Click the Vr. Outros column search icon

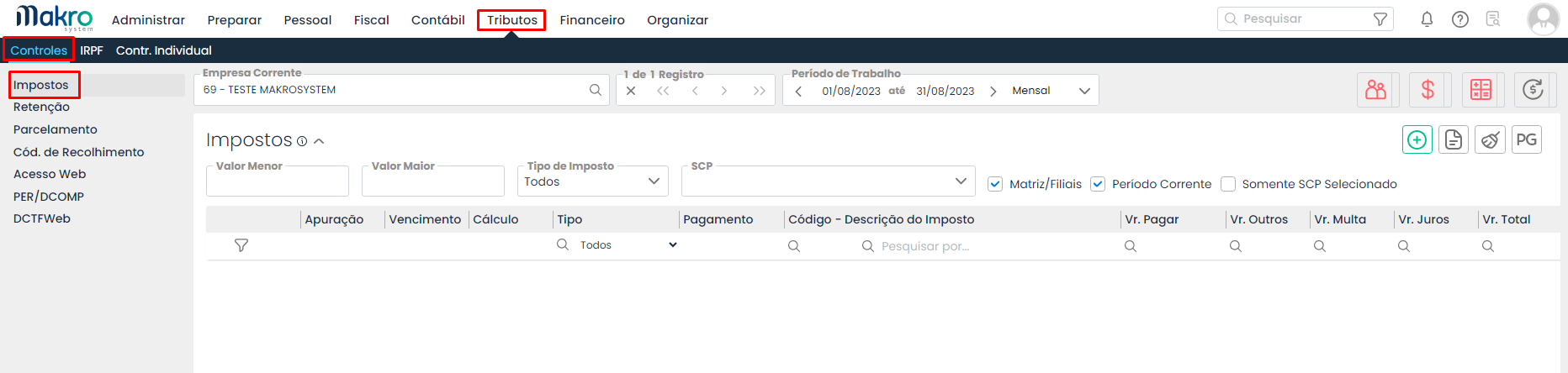click(x=1236, y=246)
